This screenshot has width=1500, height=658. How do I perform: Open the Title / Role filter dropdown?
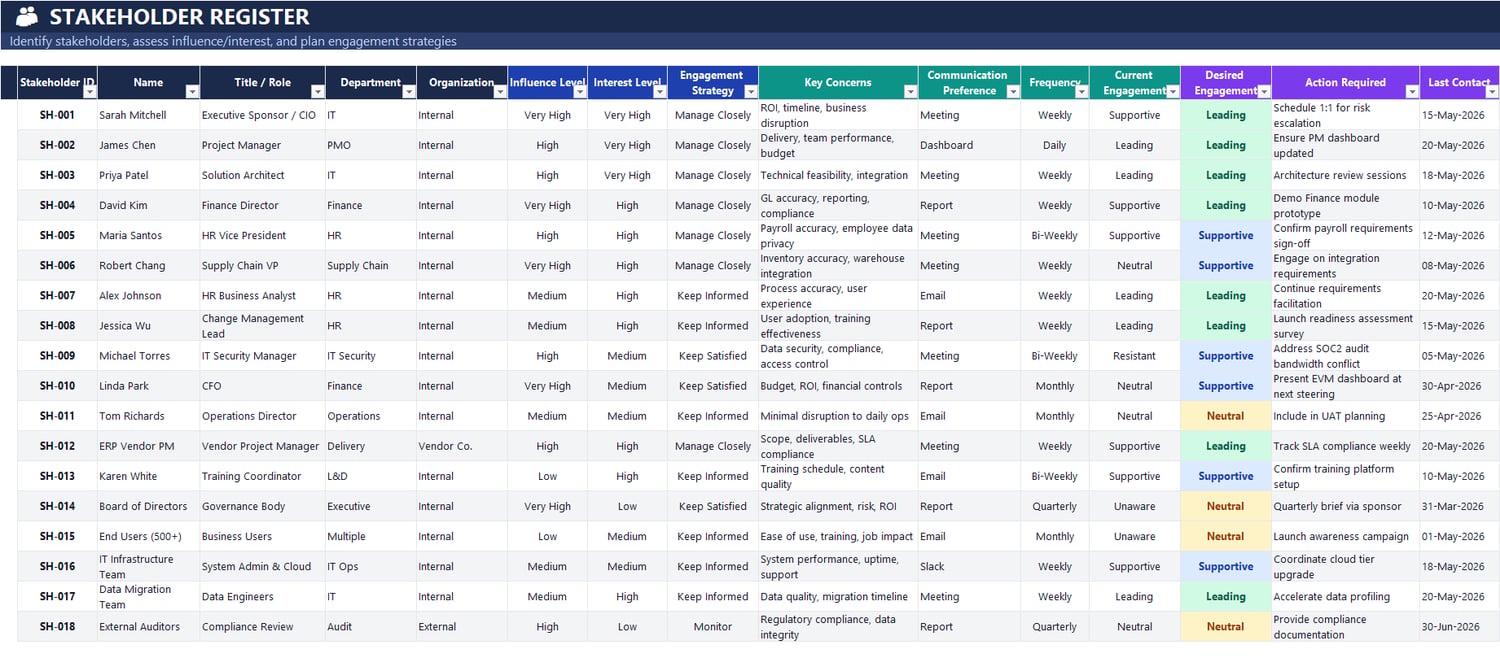pyautogui.click(x=318, y=92)
